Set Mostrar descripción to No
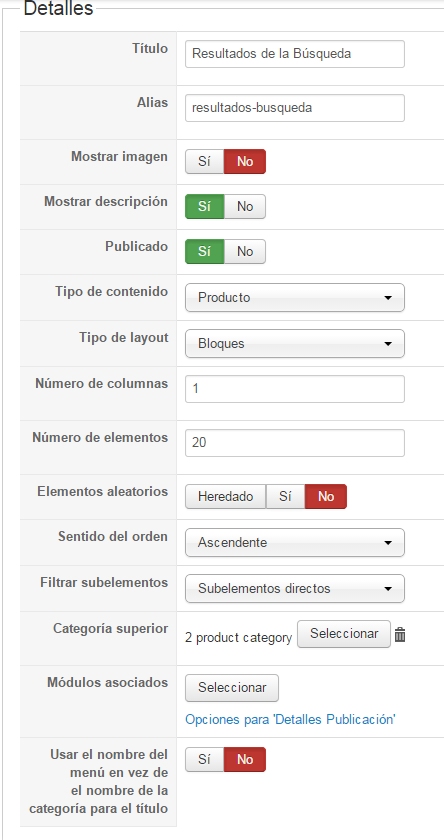 pos(245,206)
